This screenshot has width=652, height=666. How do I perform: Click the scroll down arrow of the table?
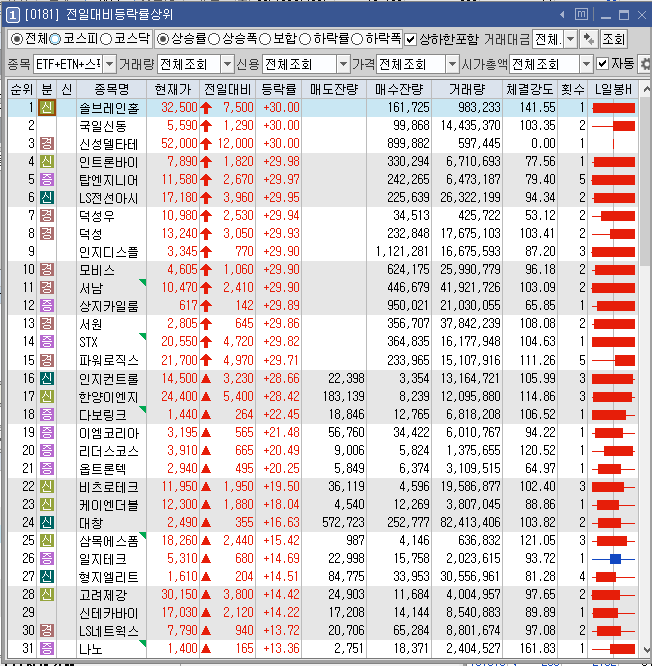[x=646, y=649]
